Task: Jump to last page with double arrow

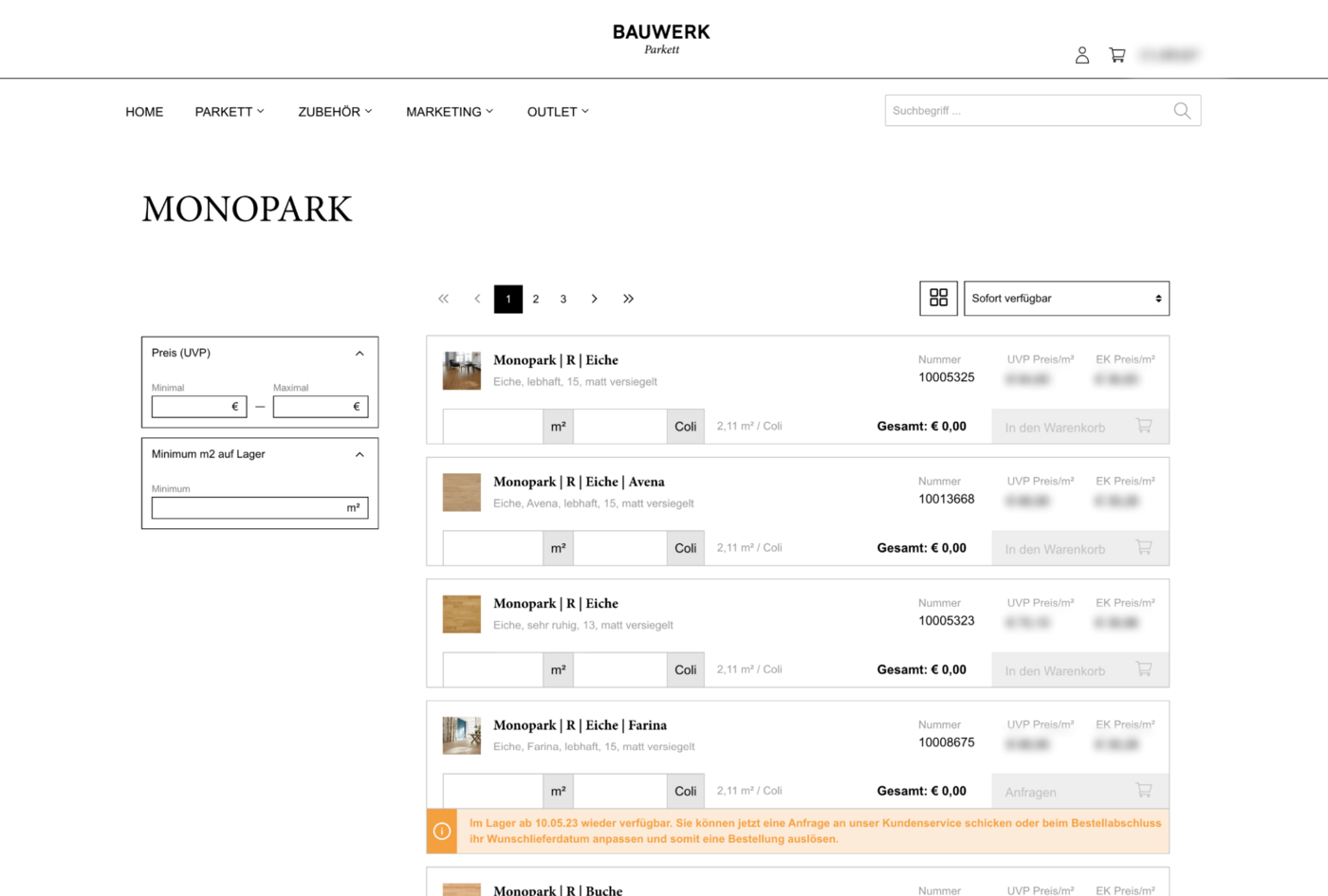Action: pyautogui.click(x=628, y=299)
